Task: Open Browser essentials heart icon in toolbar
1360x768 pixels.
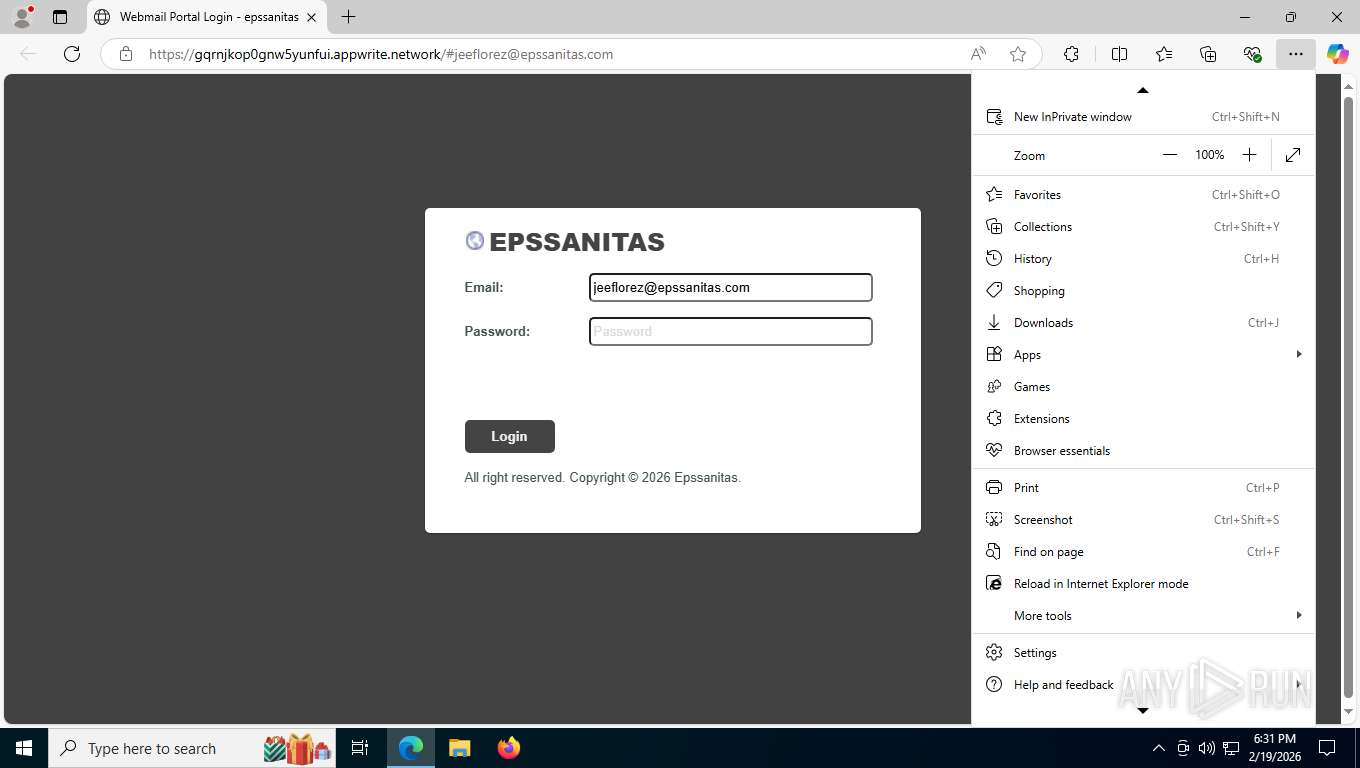Action: [1252, 54]
